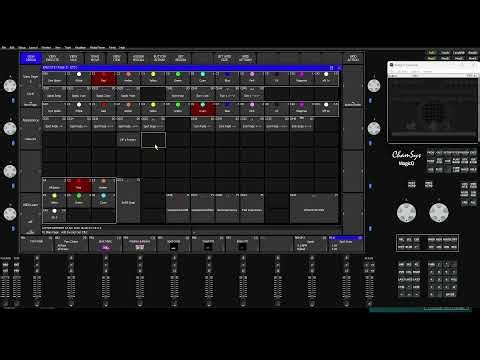The width and height of the screenshot is (480, 360).
Task: Open the Help menu
Action: tap(122, 48)
